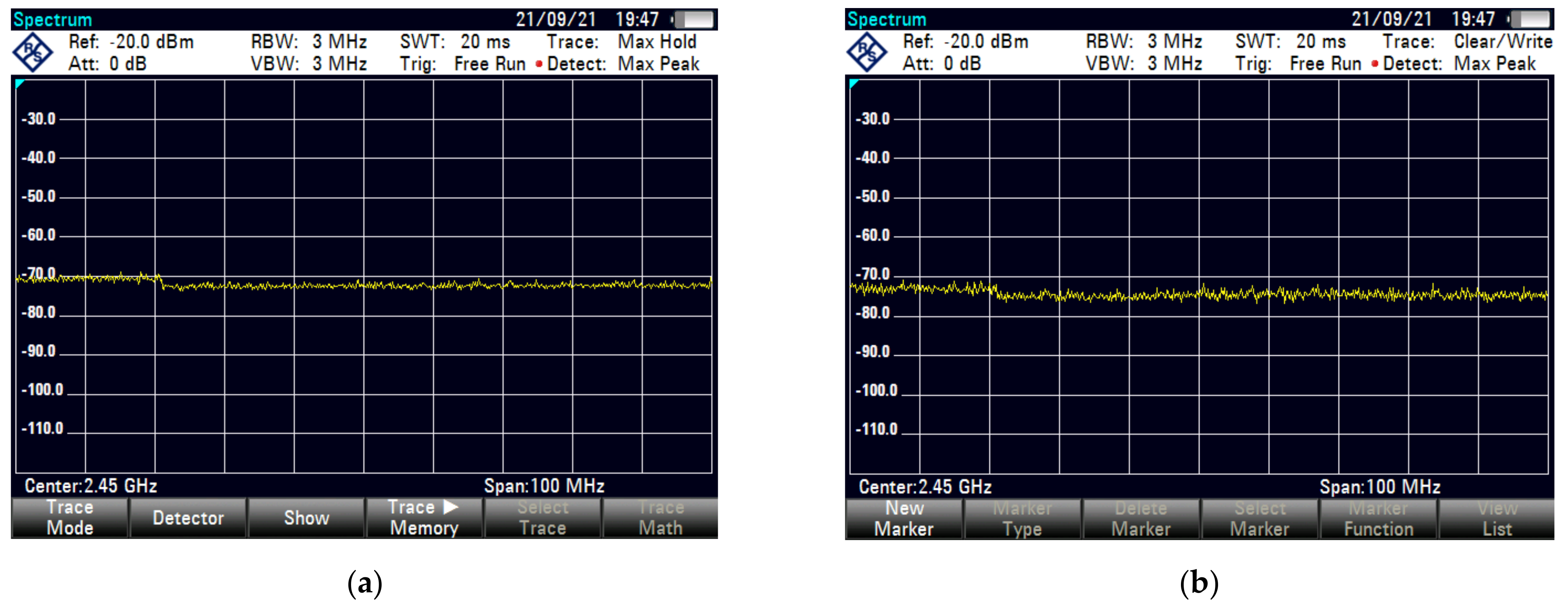This screenshot has height=608, width=1568.
Task: Click R&S logo icon in left panel
Action: point(33,53)
